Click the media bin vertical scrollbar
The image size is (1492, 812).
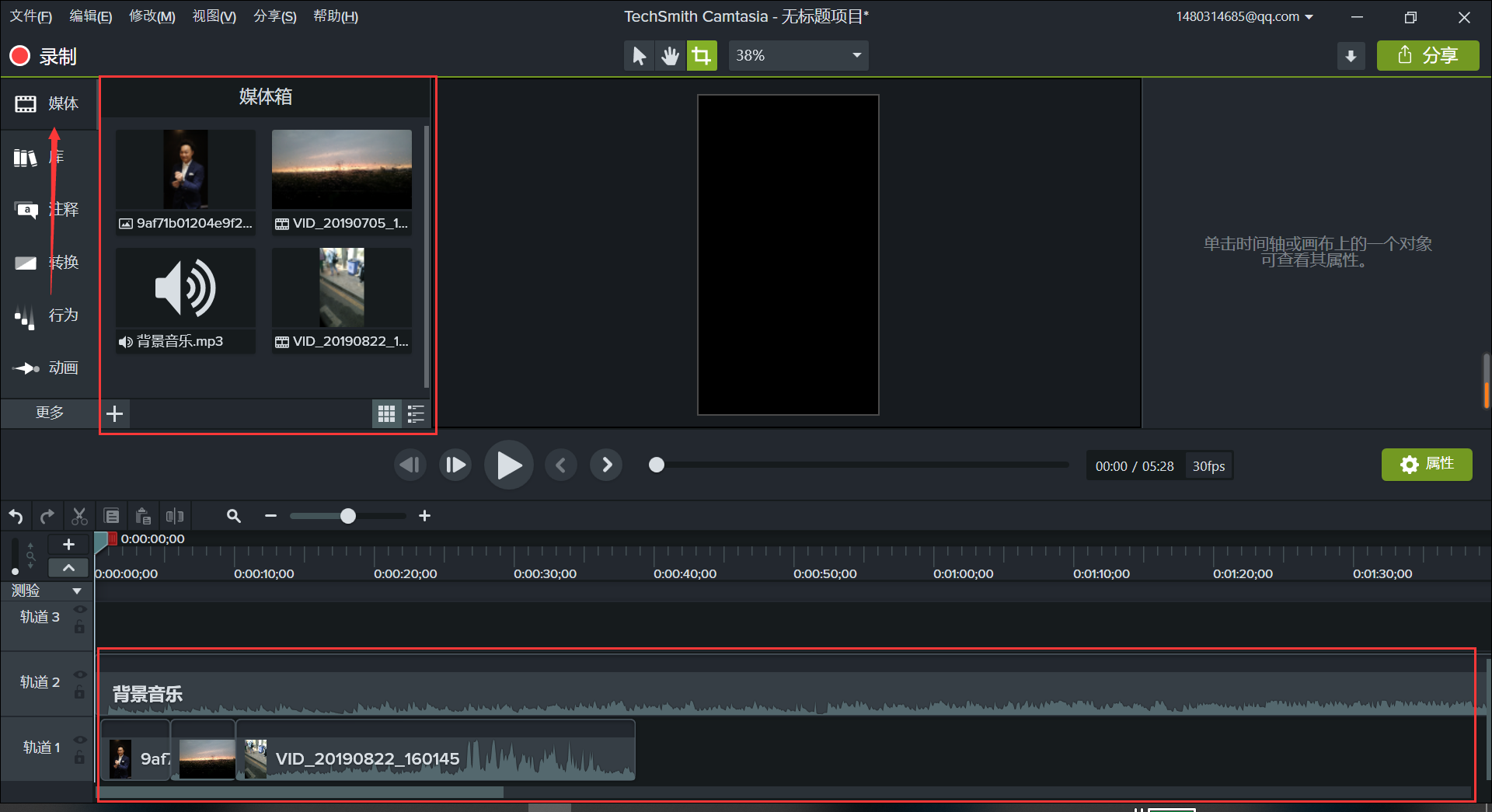click(427, 256)
